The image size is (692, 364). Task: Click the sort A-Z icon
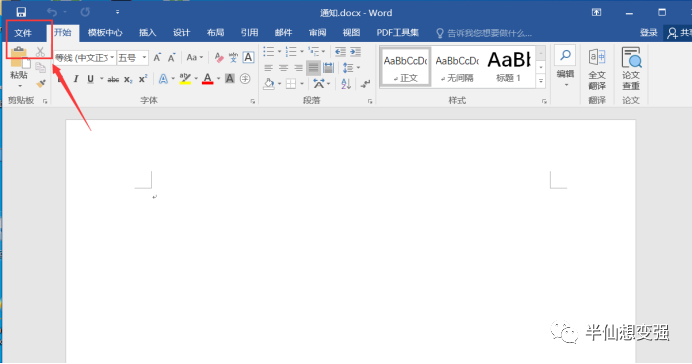click(346, 83)
